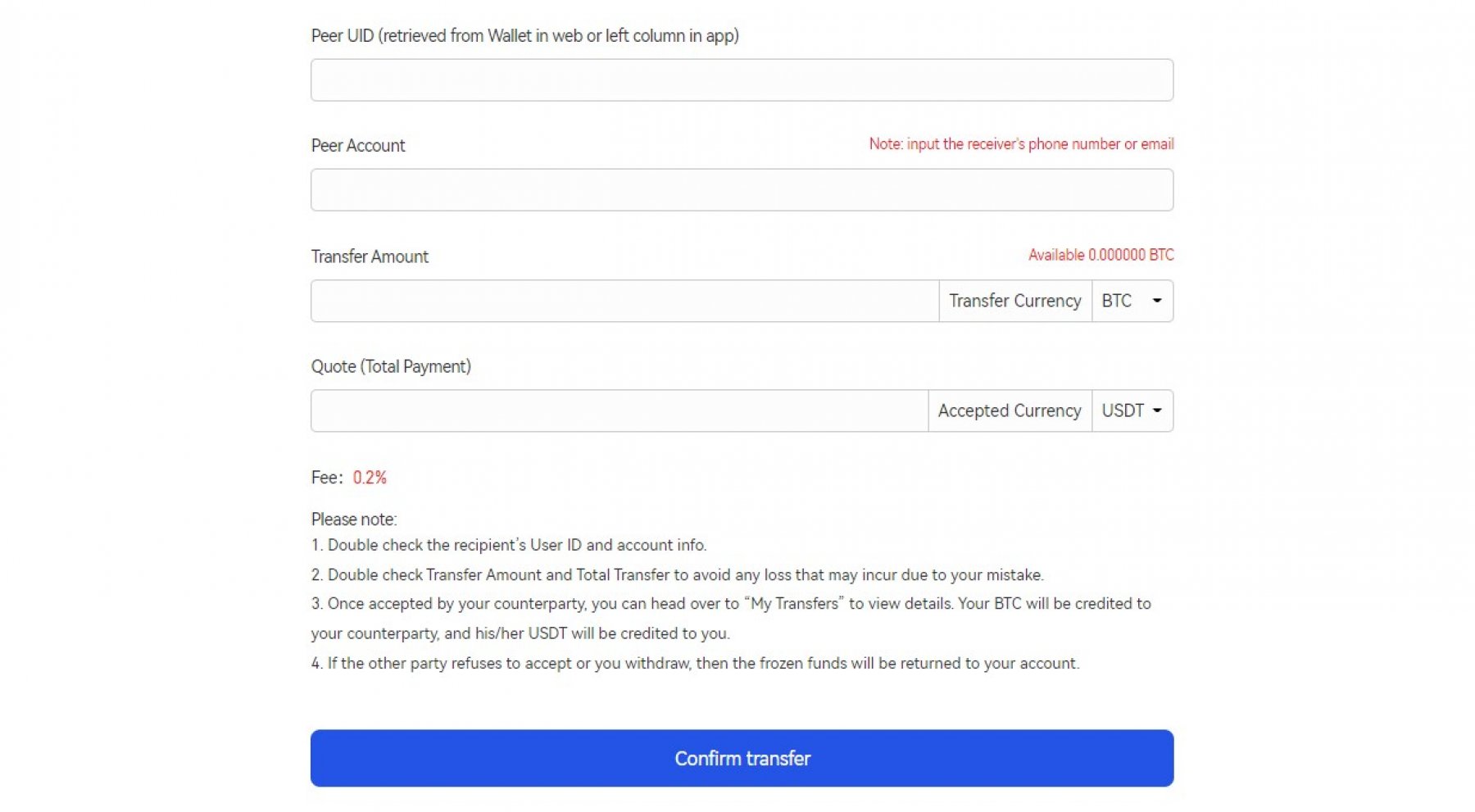Click the caret arrow beside BTC
The image size is (1475, 812).
click(x=1157, y=301)
